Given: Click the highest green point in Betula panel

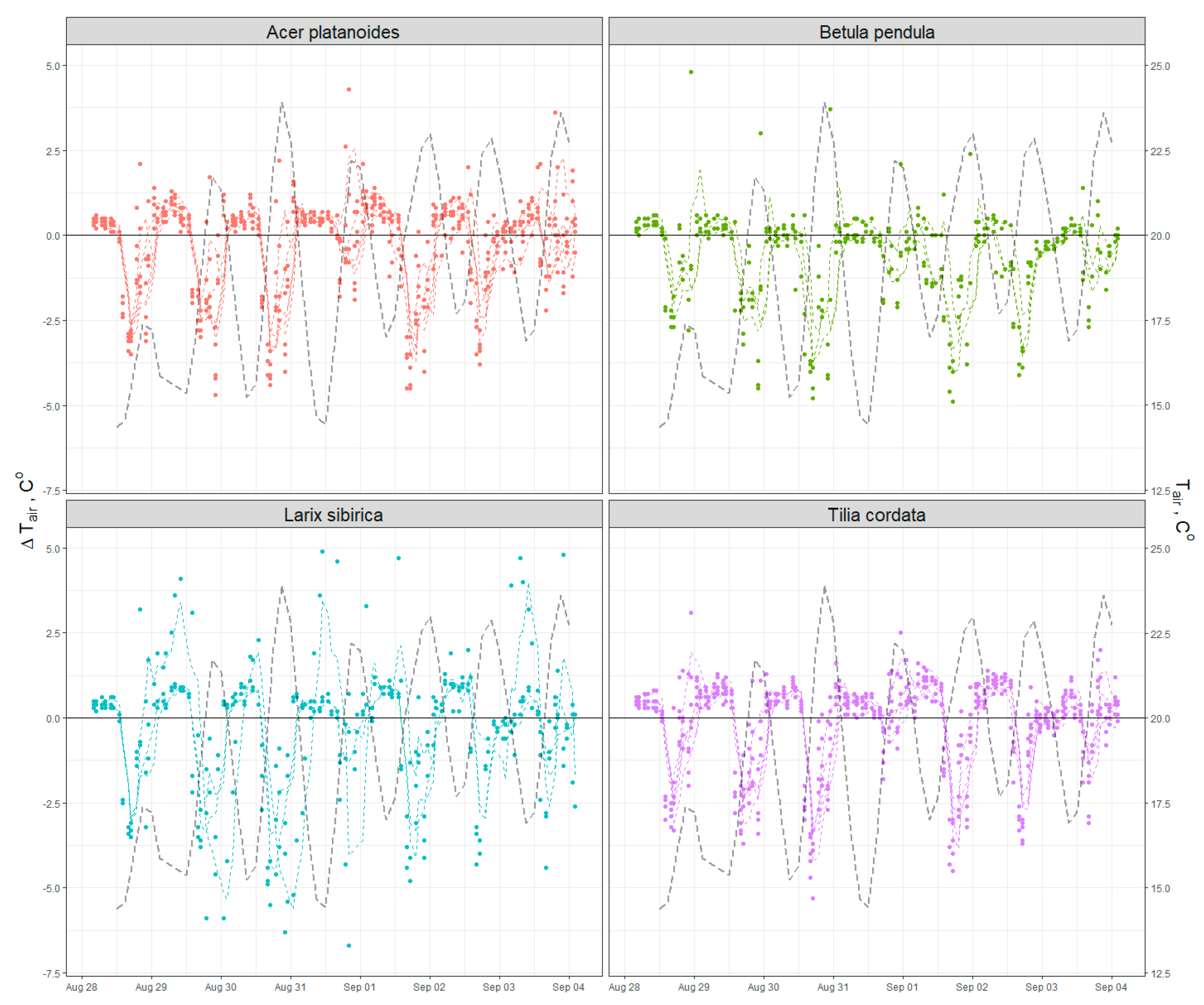Looking at the screenshot, I should (691, 72).
